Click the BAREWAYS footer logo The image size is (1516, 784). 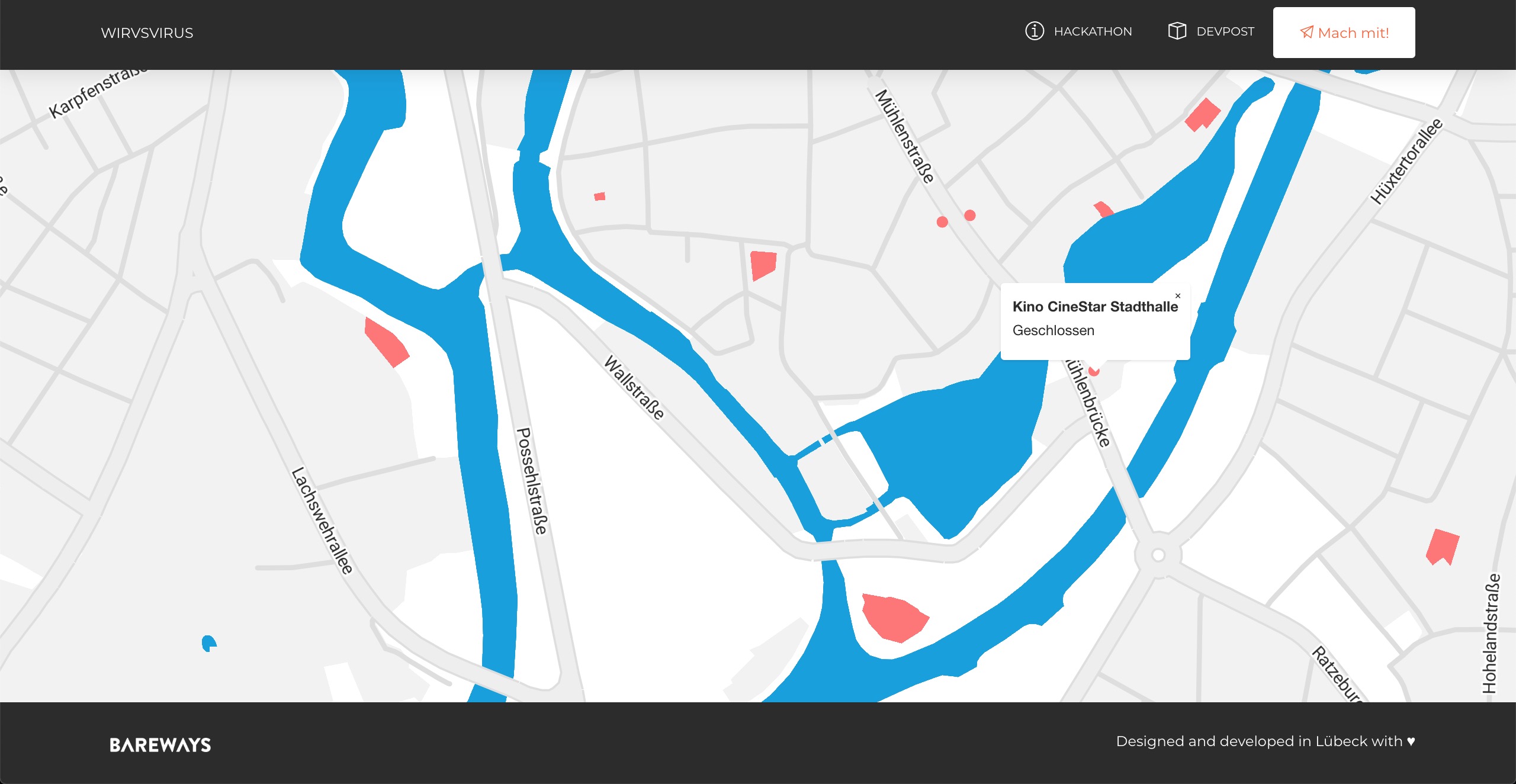point(160,744)
